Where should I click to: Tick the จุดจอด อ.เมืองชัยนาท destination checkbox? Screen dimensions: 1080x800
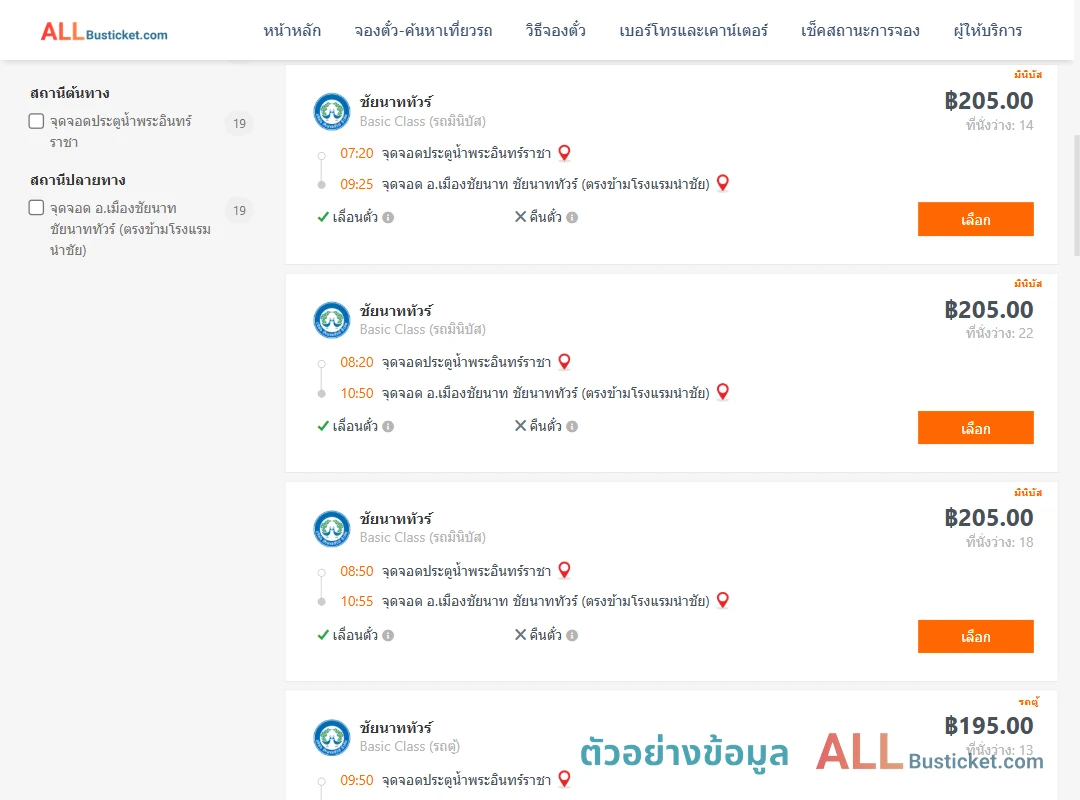pos(37,207)
